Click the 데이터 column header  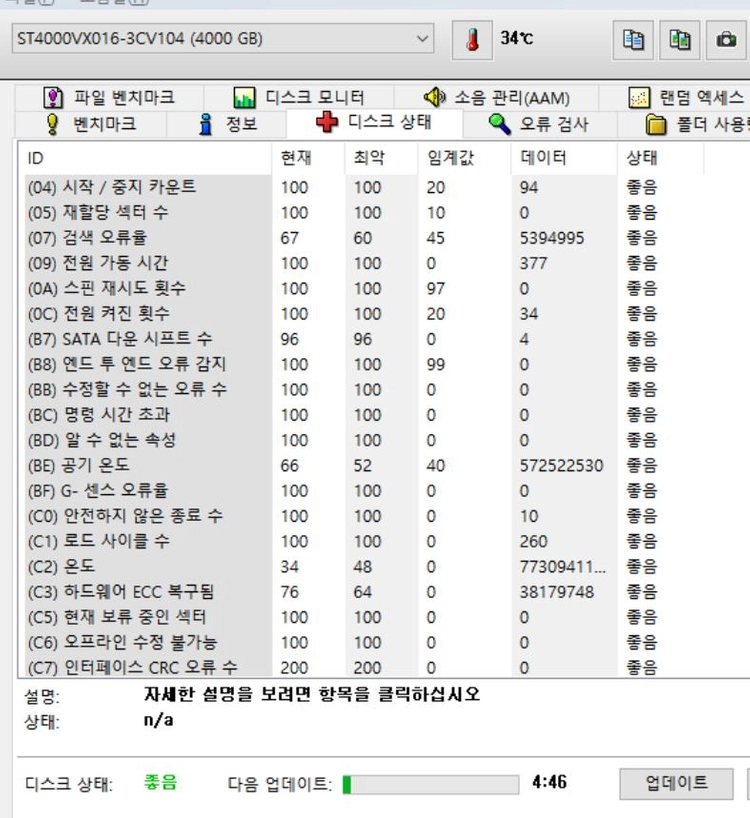(x=564, y=158)
